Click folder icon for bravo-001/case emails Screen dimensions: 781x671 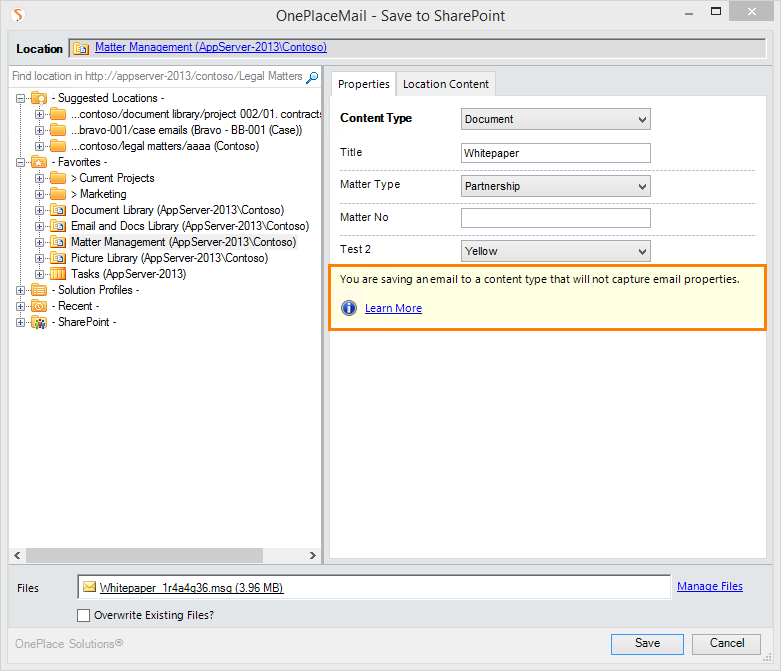pos(58,130)
